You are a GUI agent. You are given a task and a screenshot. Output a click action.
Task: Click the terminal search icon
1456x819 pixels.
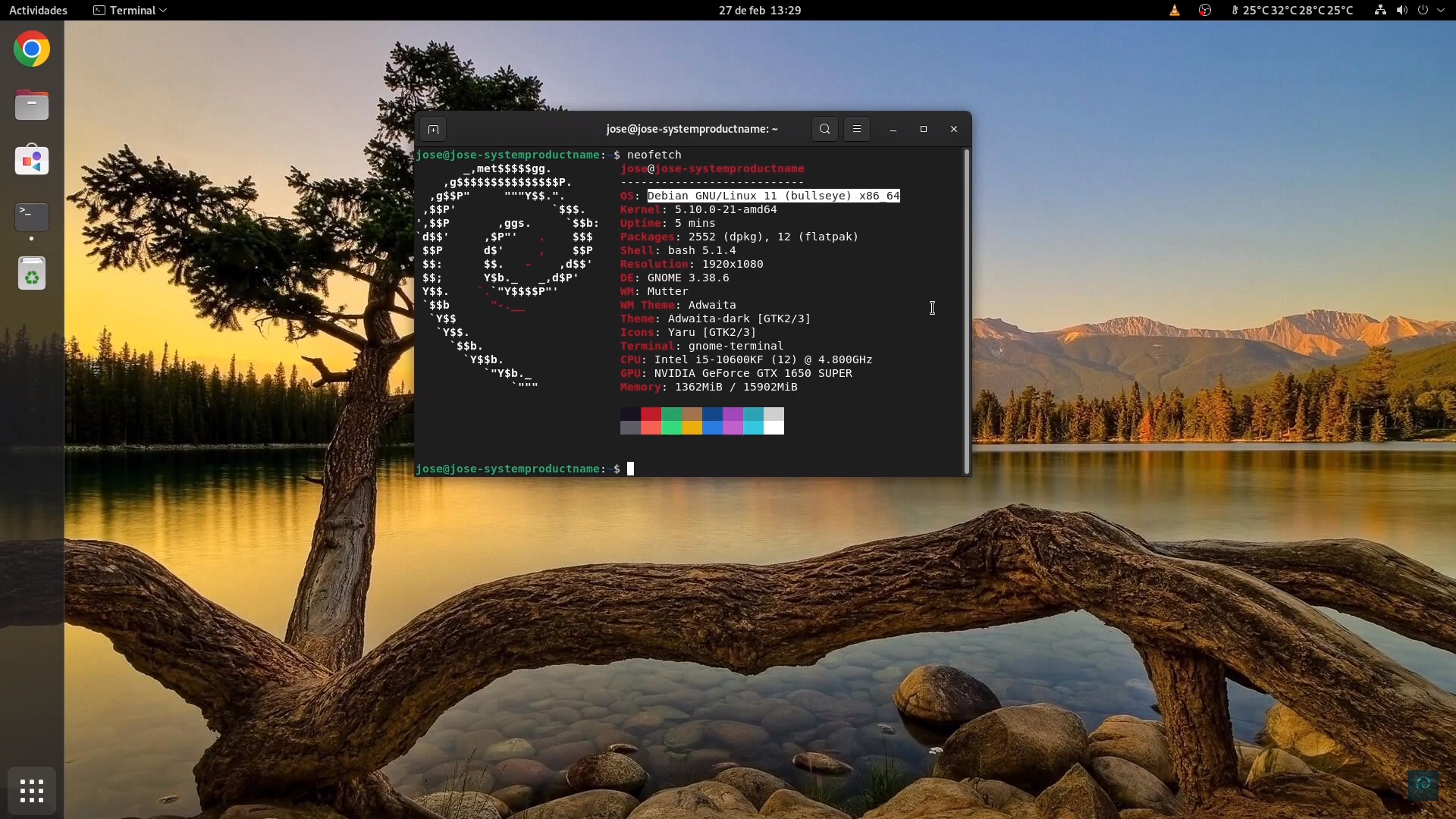(824, 129)
